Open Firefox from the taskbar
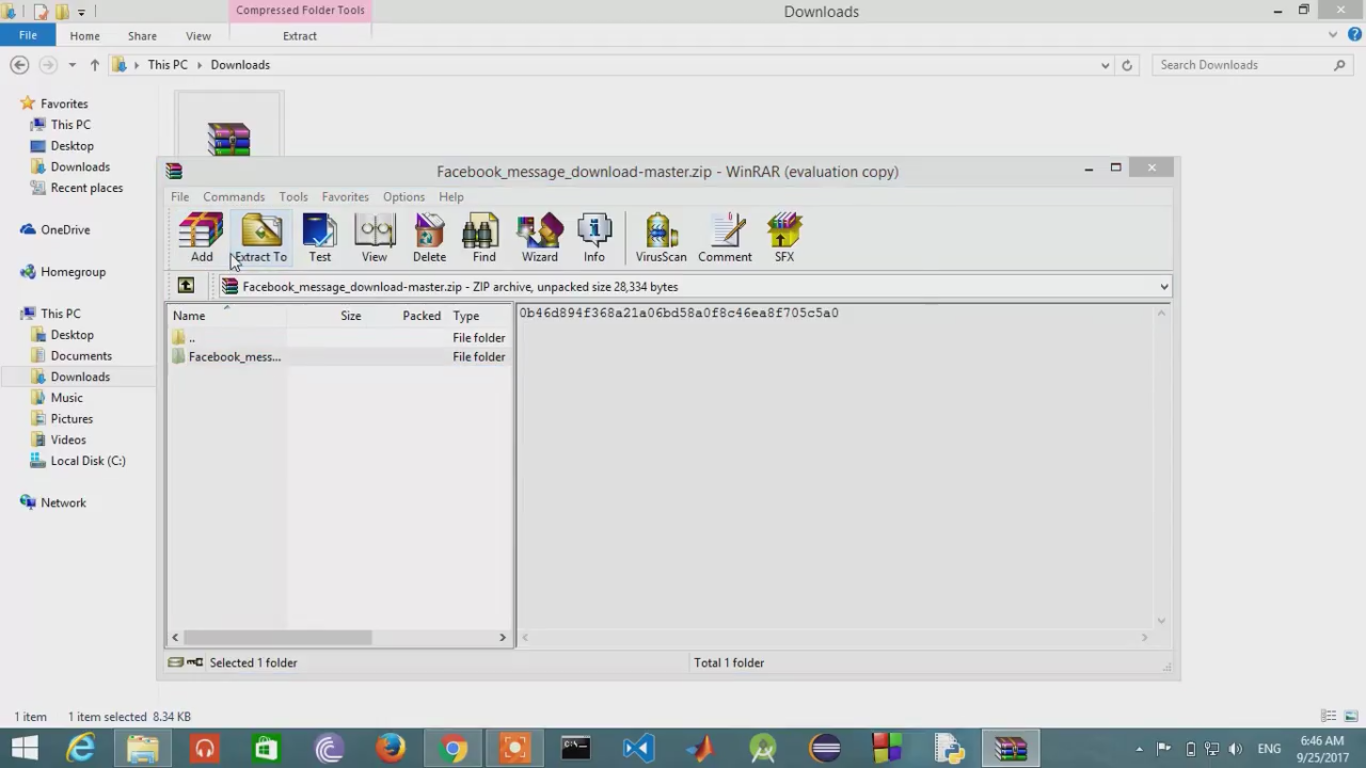Viewport: 1366px width, 768px height. 390,748
